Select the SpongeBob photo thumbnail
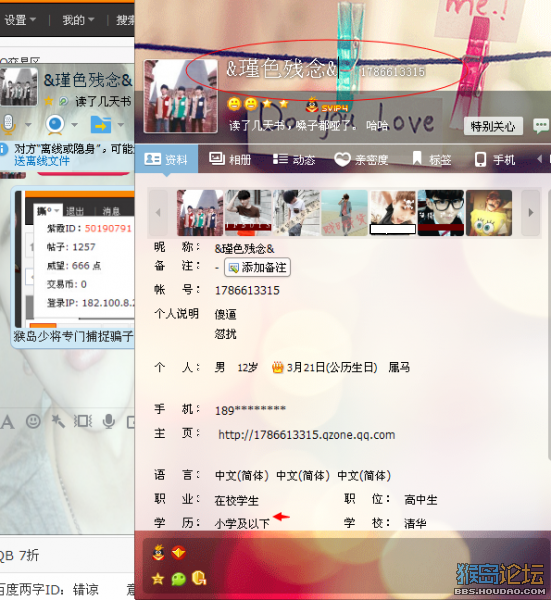551x600 pixels. (489, 213)
